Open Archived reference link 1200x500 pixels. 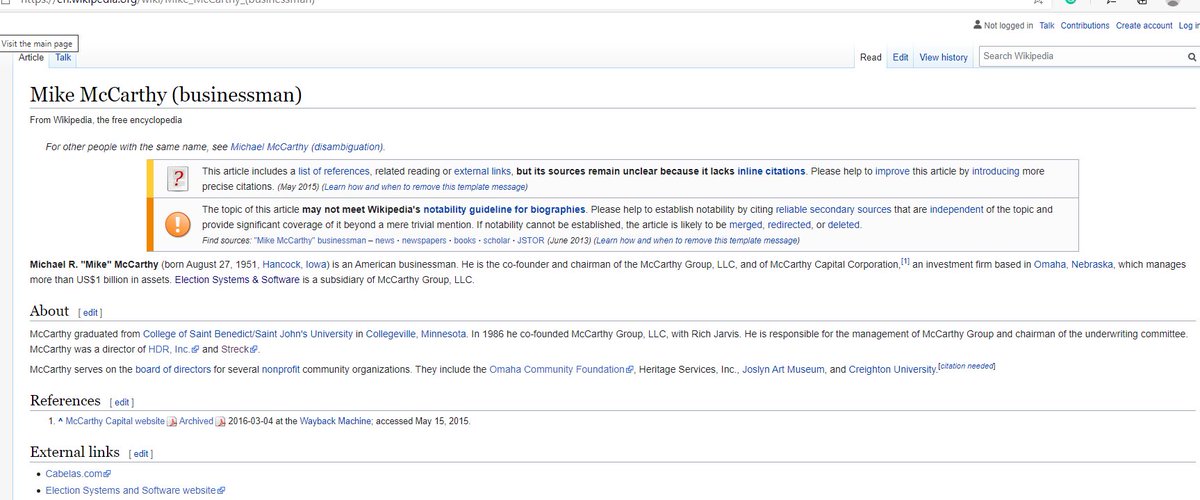point(196,422)
